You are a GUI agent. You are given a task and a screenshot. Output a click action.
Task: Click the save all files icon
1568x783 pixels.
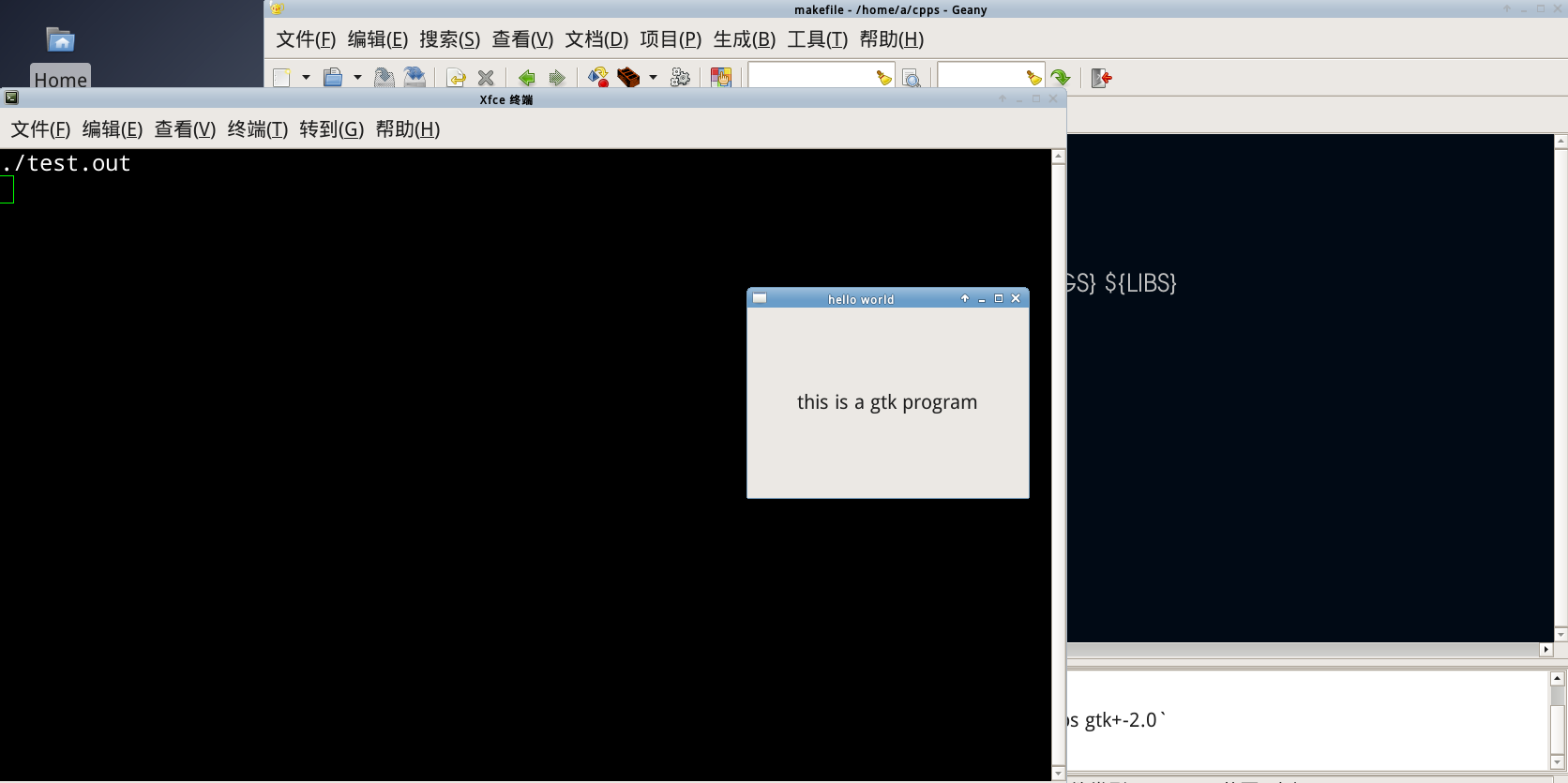415,78
